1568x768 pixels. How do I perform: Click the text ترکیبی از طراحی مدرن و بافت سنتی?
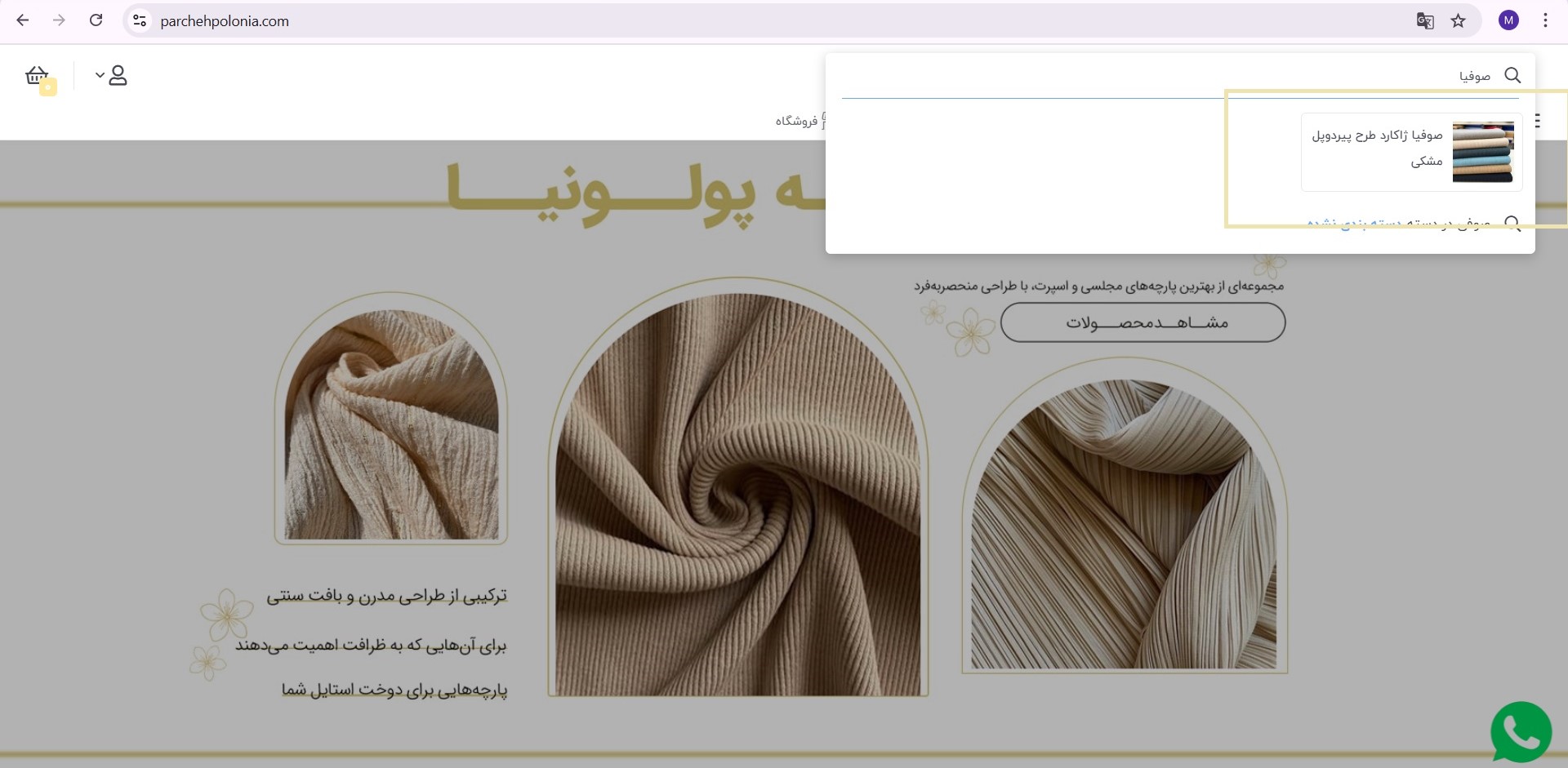(x=386, y=596)
